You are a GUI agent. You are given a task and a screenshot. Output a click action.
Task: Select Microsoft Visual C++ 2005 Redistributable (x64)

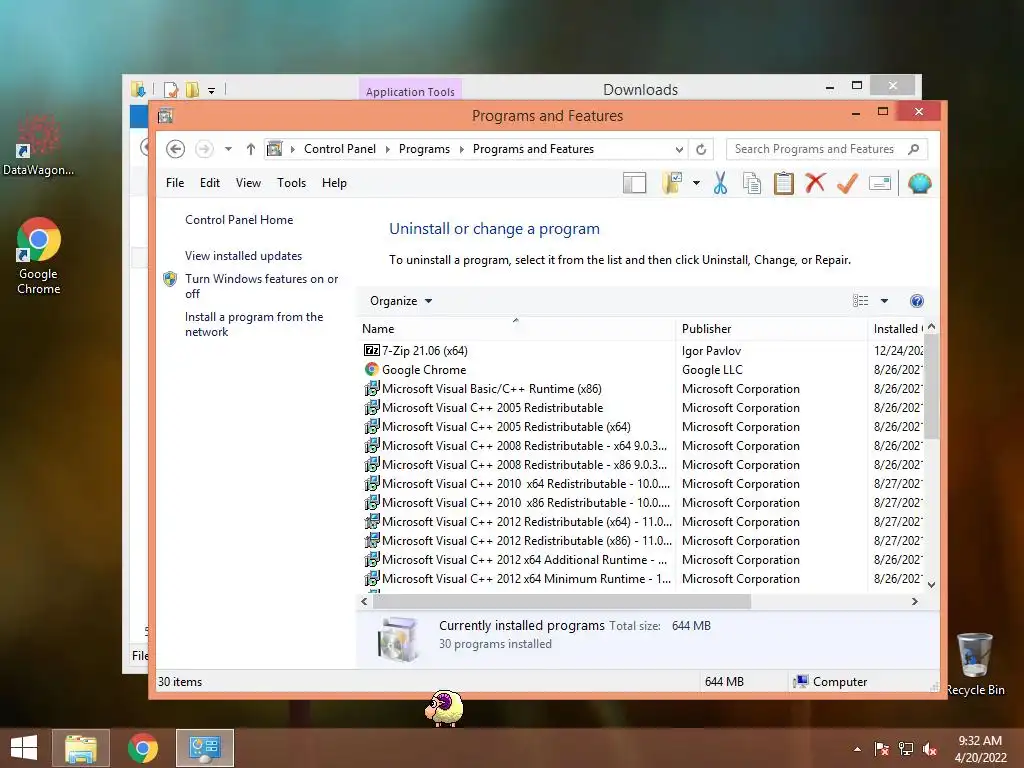pos(506,426)
